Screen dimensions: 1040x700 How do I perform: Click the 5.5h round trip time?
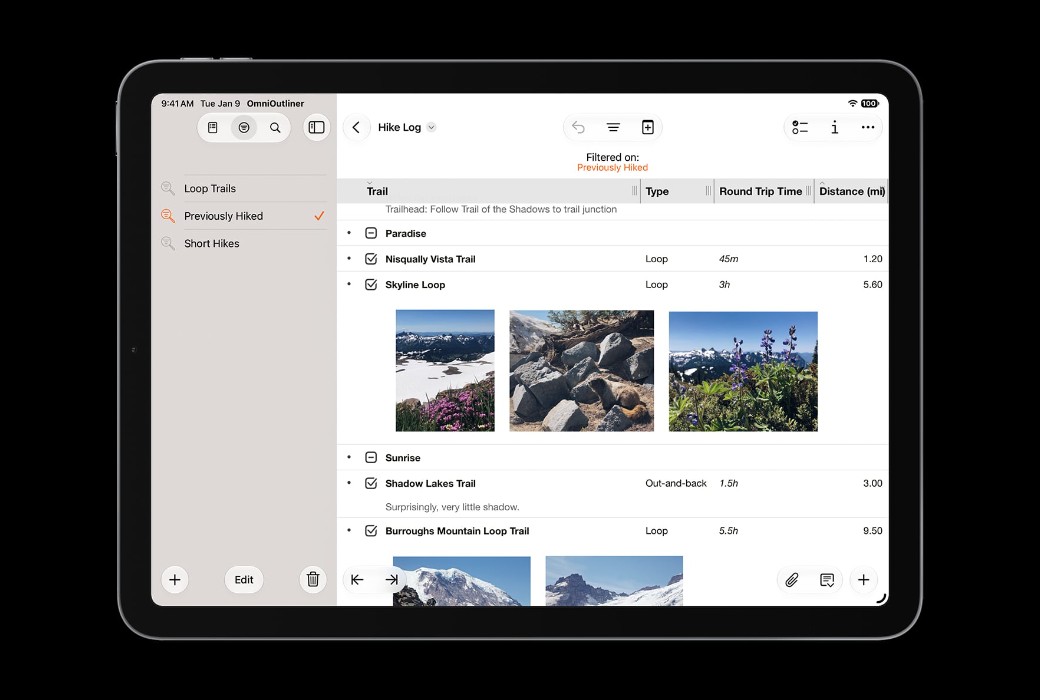point(728,531)
